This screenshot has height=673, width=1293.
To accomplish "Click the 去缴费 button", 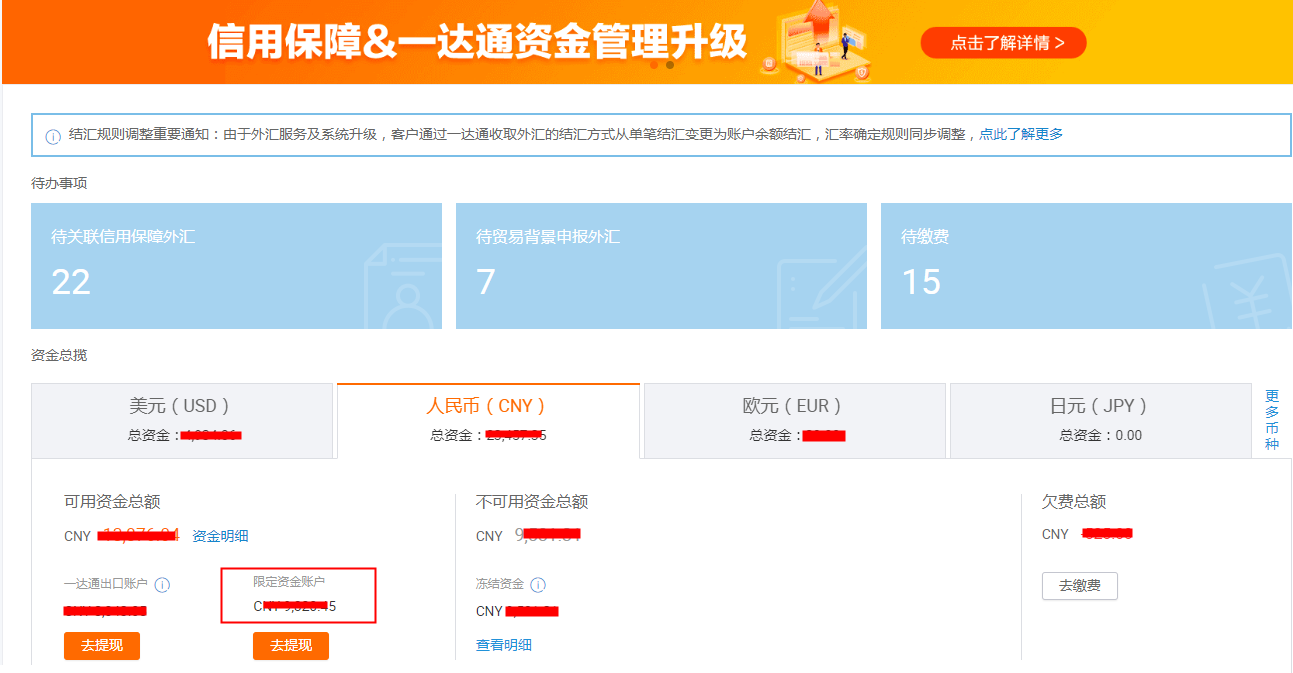I will click(x=1079, y=586).
